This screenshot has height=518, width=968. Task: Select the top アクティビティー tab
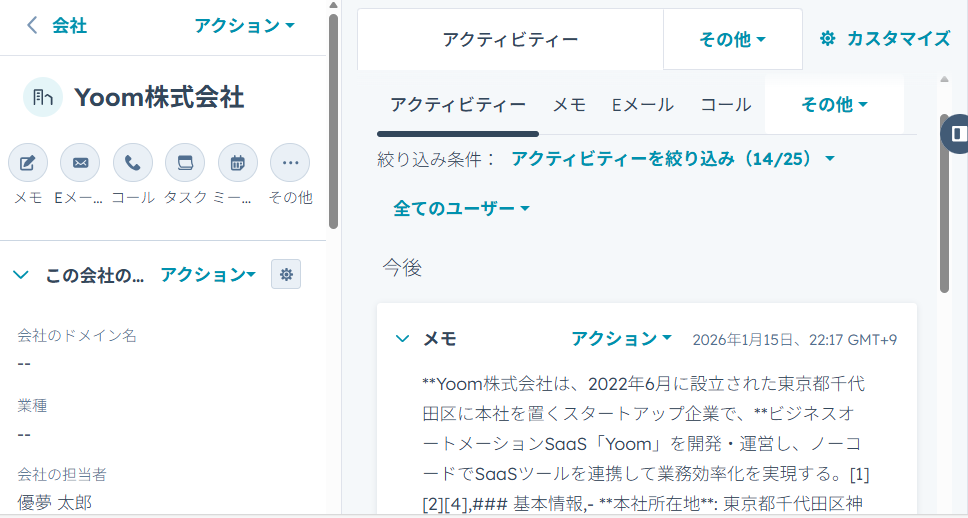click(511, 40)
